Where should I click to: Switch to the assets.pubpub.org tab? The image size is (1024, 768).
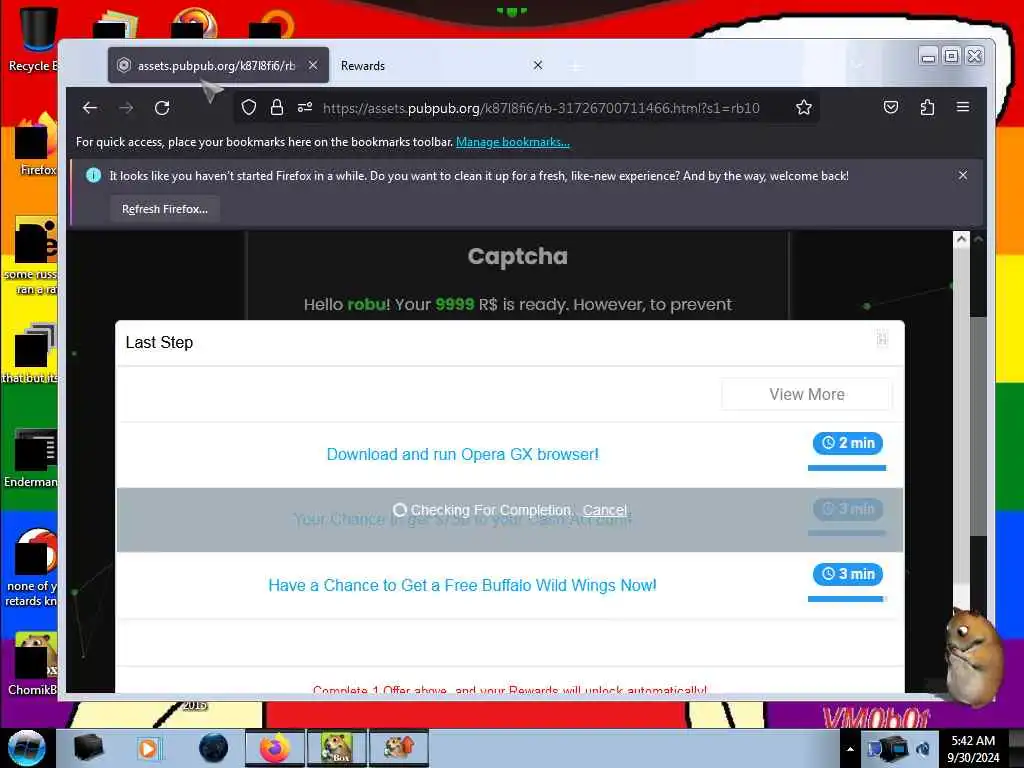point(218,65)
